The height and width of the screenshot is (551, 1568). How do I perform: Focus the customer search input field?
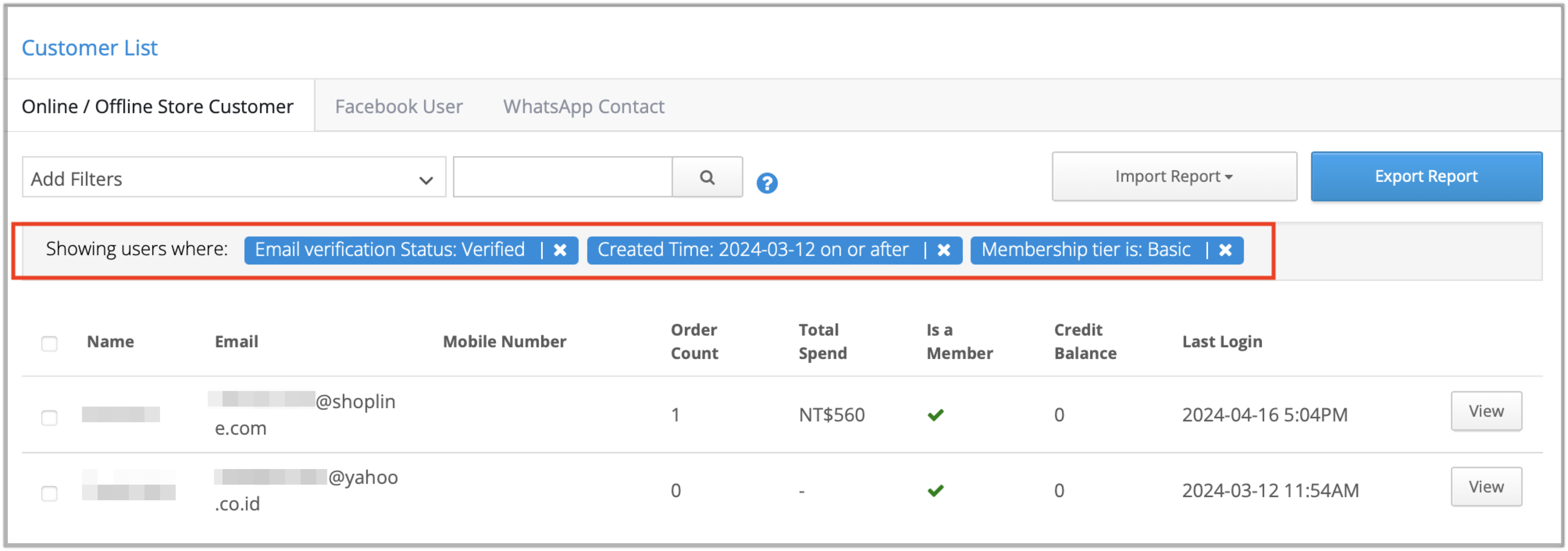pos(563,177)
